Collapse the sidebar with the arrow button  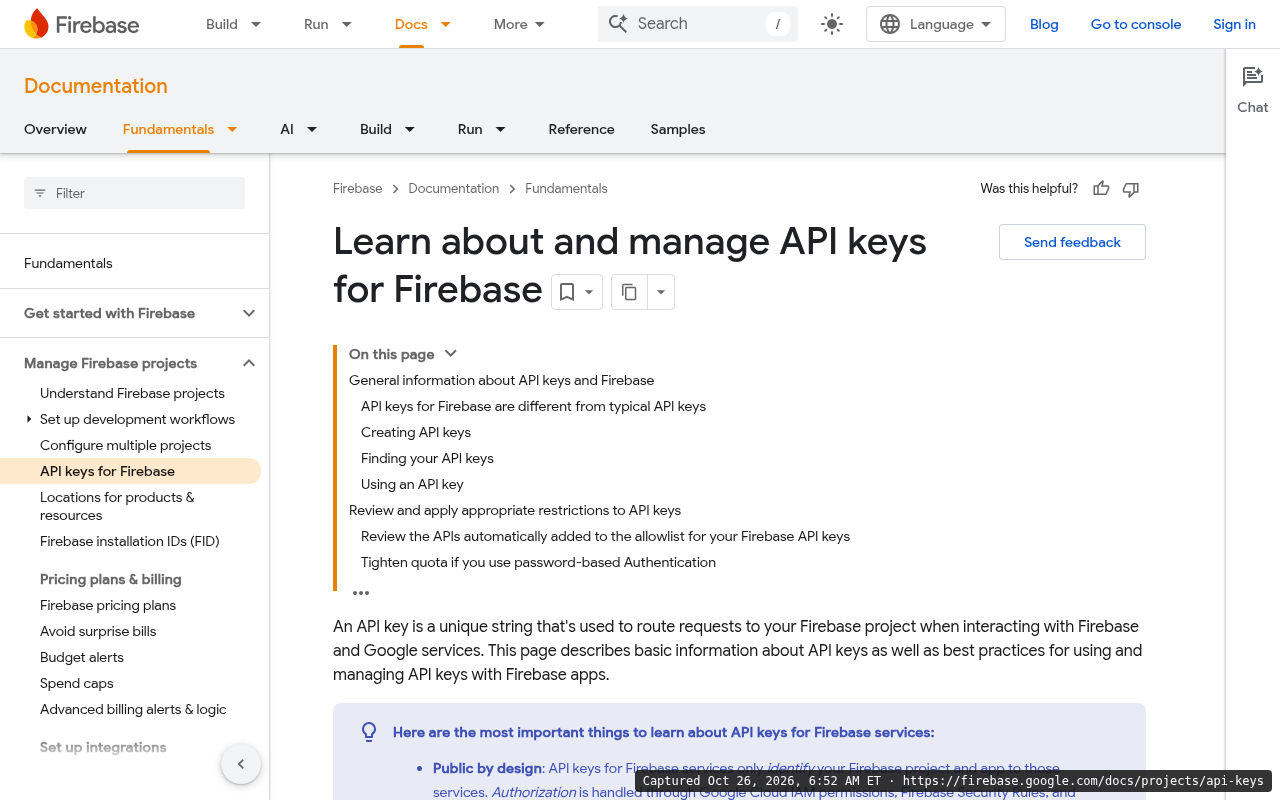[241, 764]
